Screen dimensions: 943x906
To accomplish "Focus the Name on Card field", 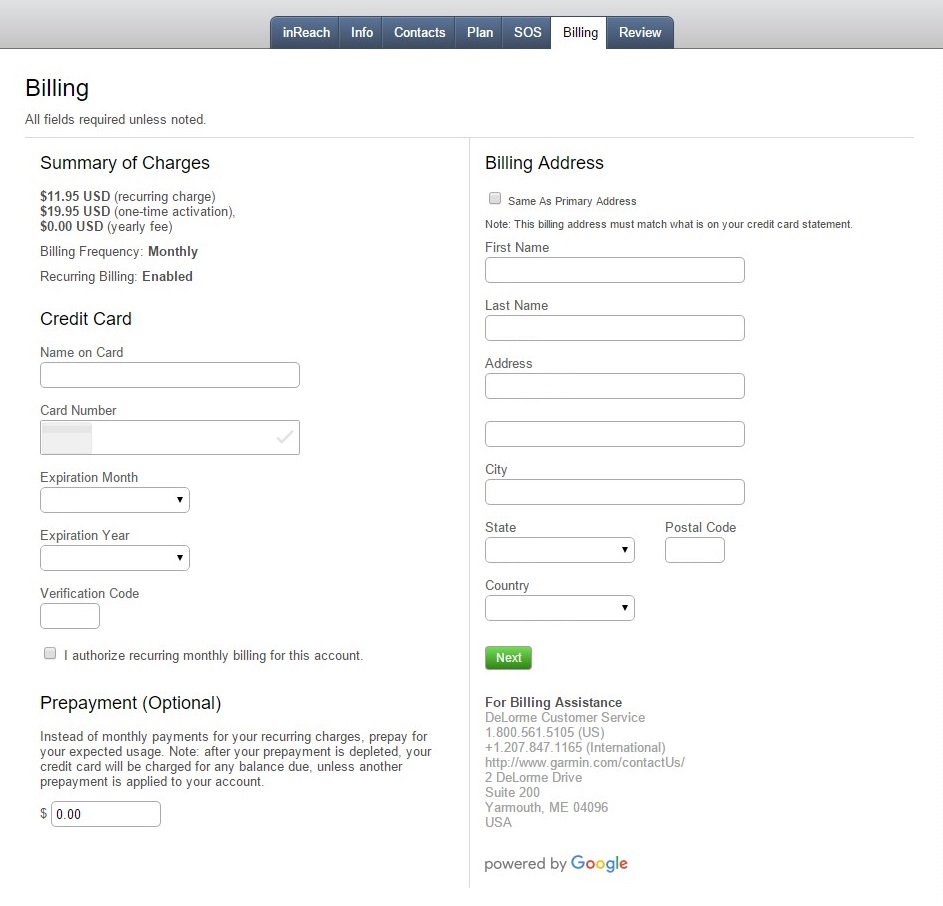I will coord(170,375).
